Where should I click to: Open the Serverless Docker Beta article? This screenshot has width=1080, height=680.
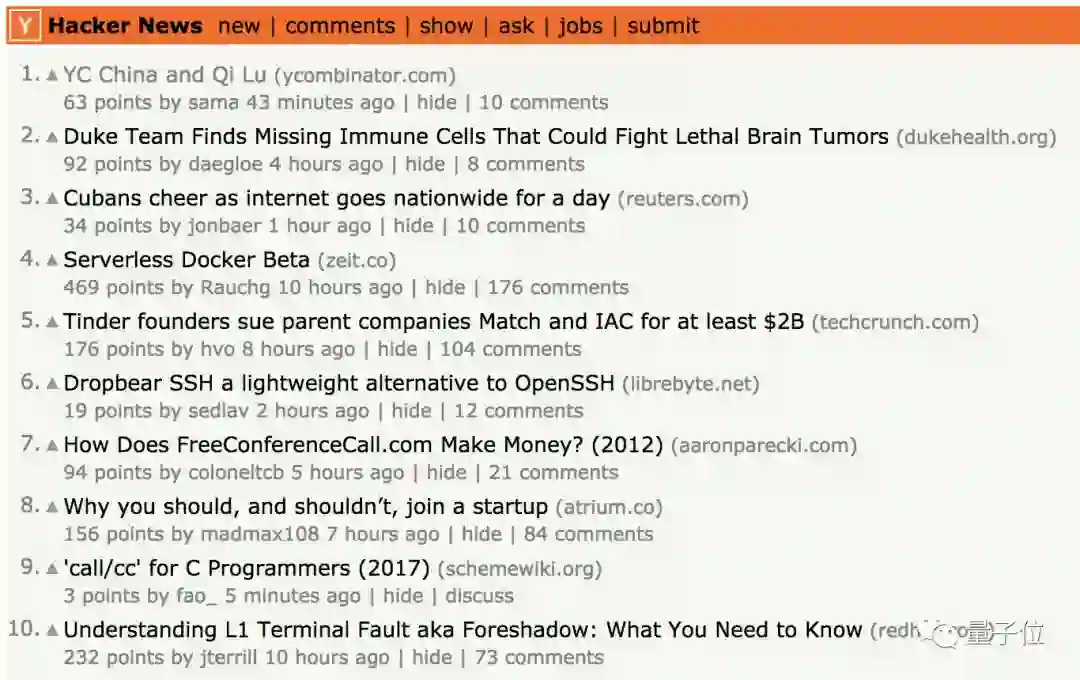(x=186, y=260)
